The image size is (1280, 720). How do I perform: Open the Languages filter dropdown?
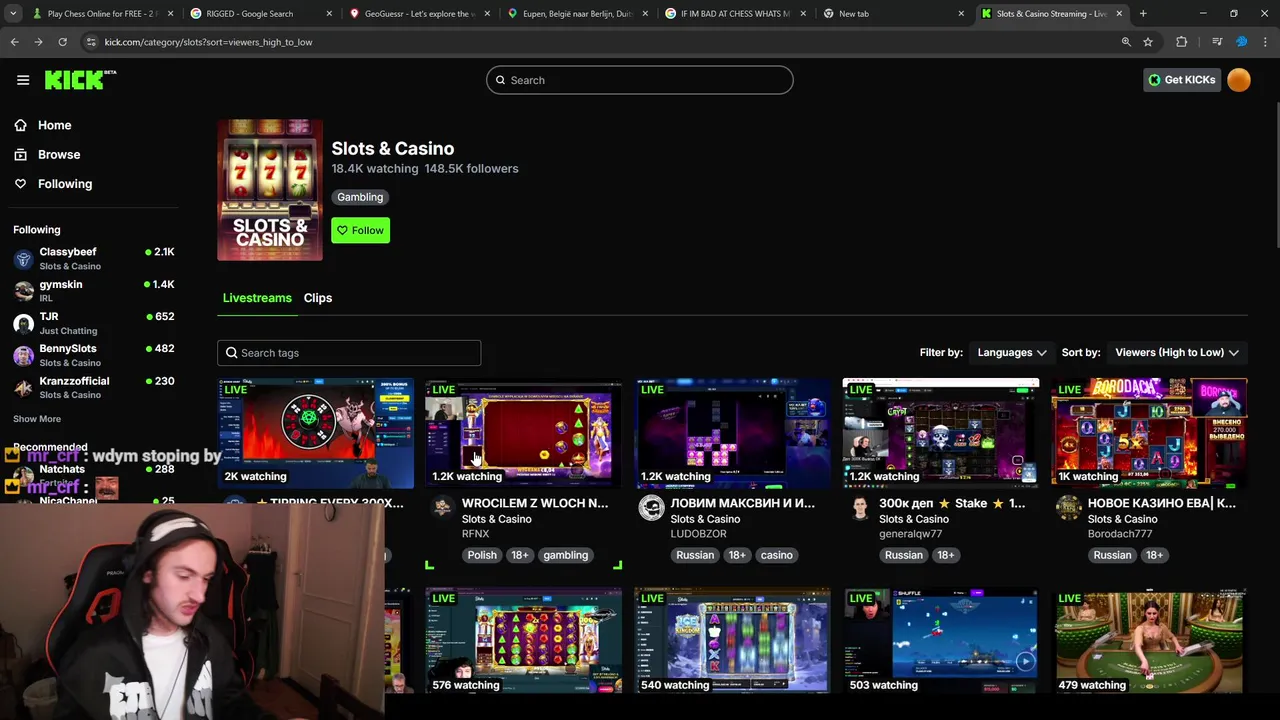[1012, 352]
